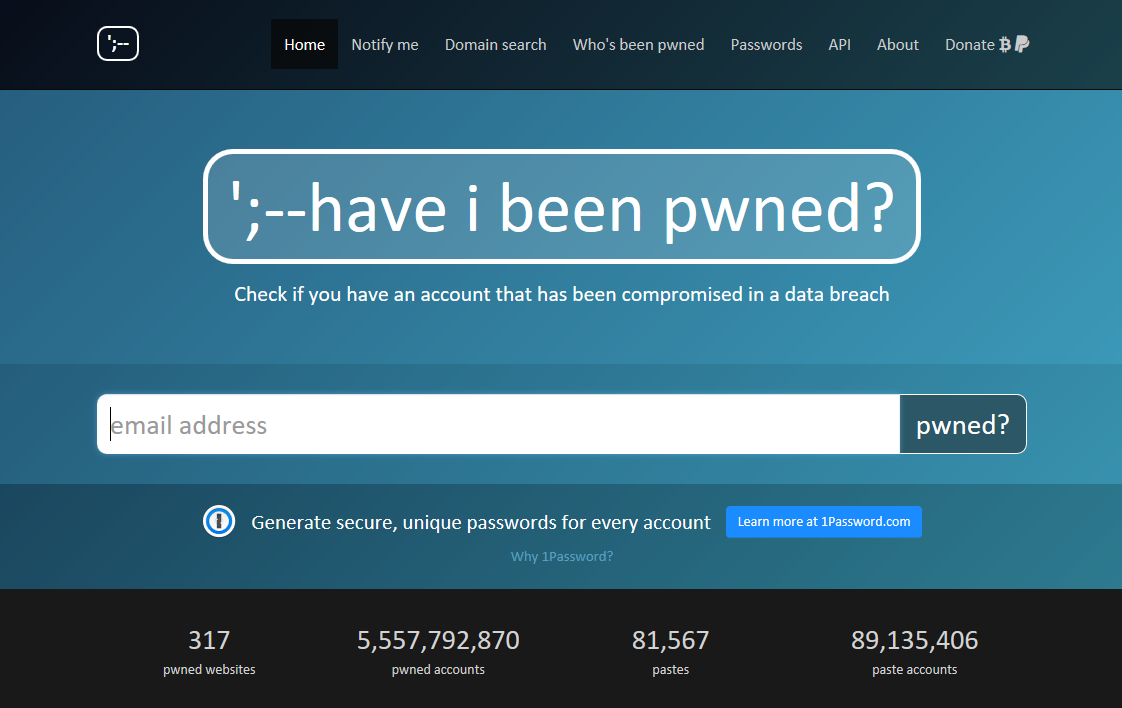1122x708 pixels.
Task: Click the PayPal donate icon
Action: tap(1022, 44)
